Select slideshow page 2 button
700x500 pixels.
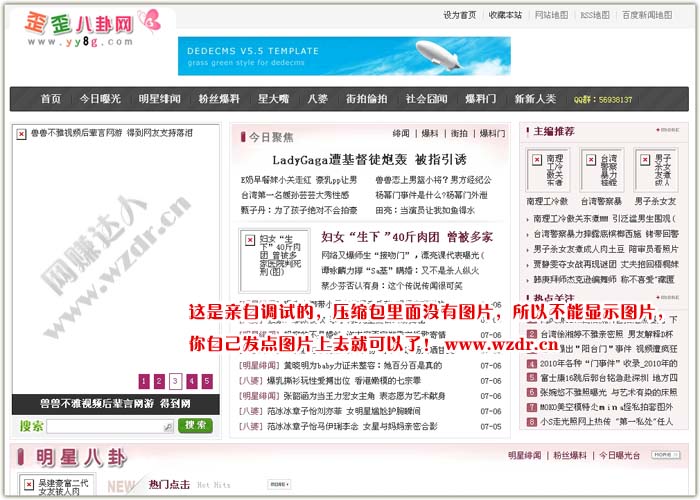pos(159,381)
